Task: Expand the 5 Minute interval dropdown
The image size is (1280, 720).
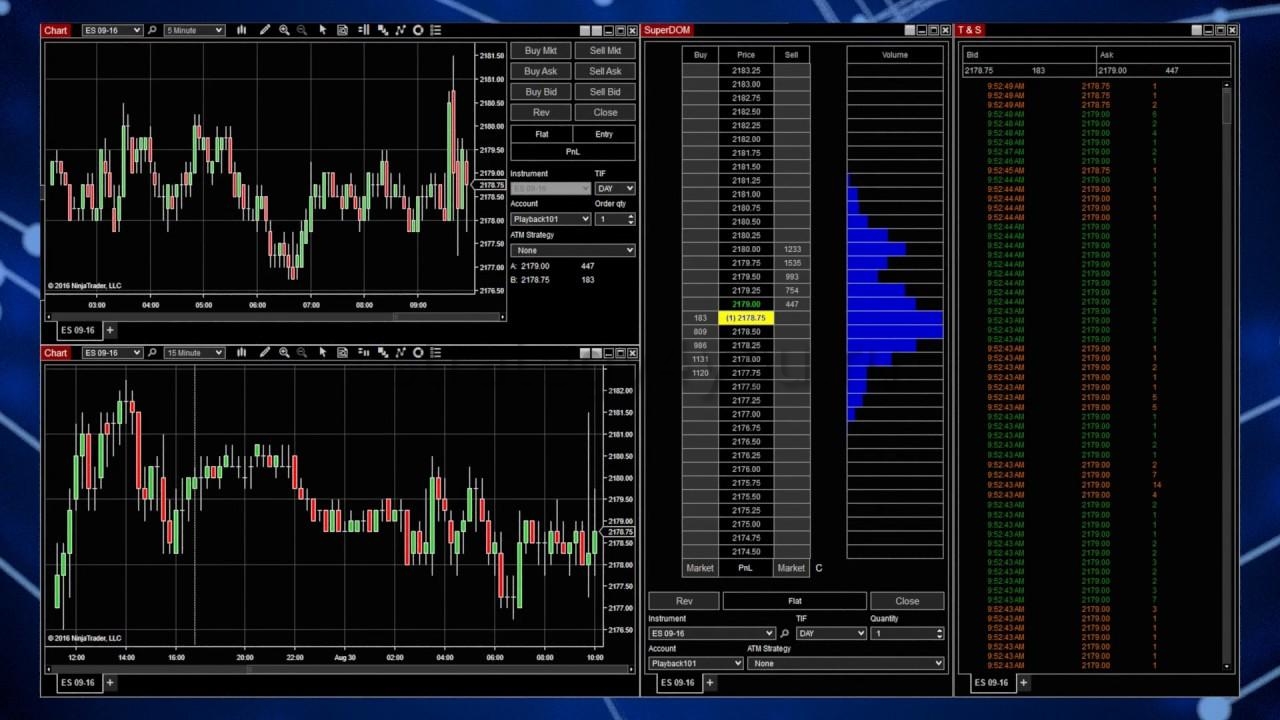Action: (194, 30)
